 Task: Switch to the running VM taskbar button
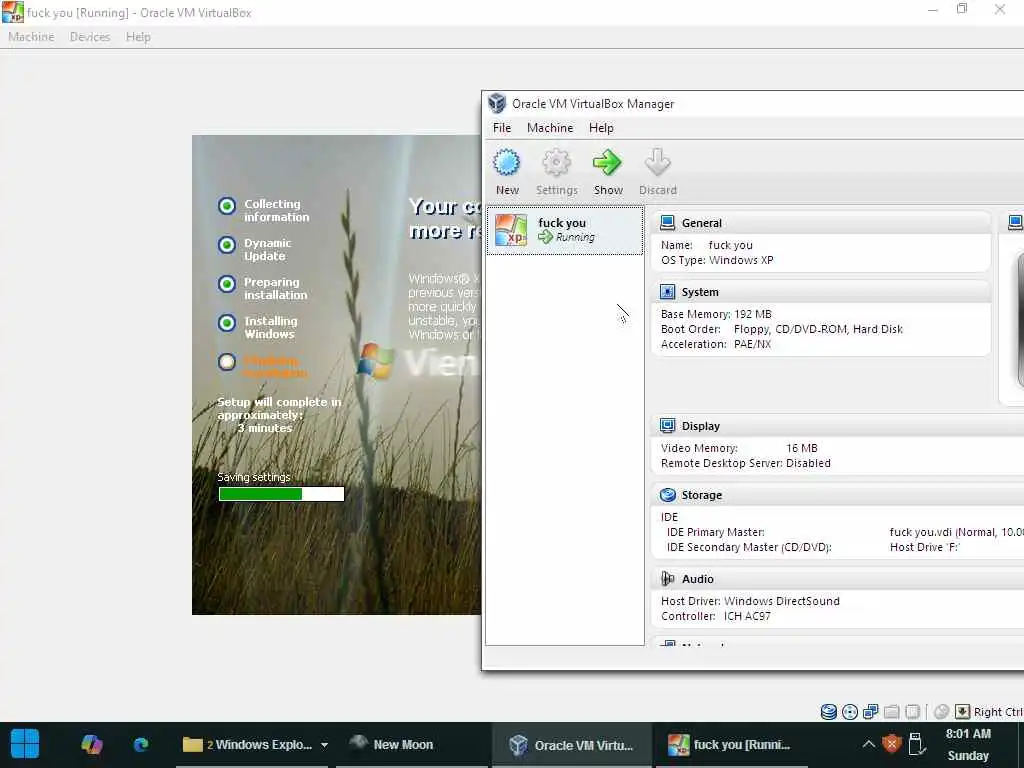tap(730, 744)
